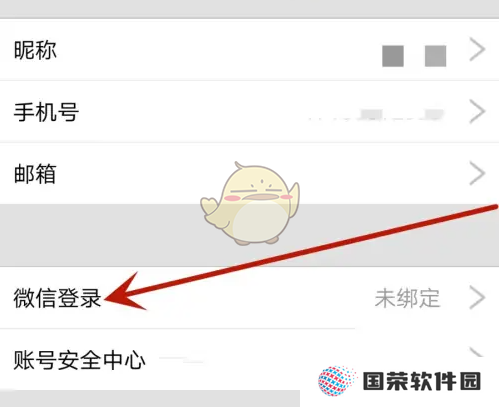Open the 昵称 nickname row

point(249,50)
